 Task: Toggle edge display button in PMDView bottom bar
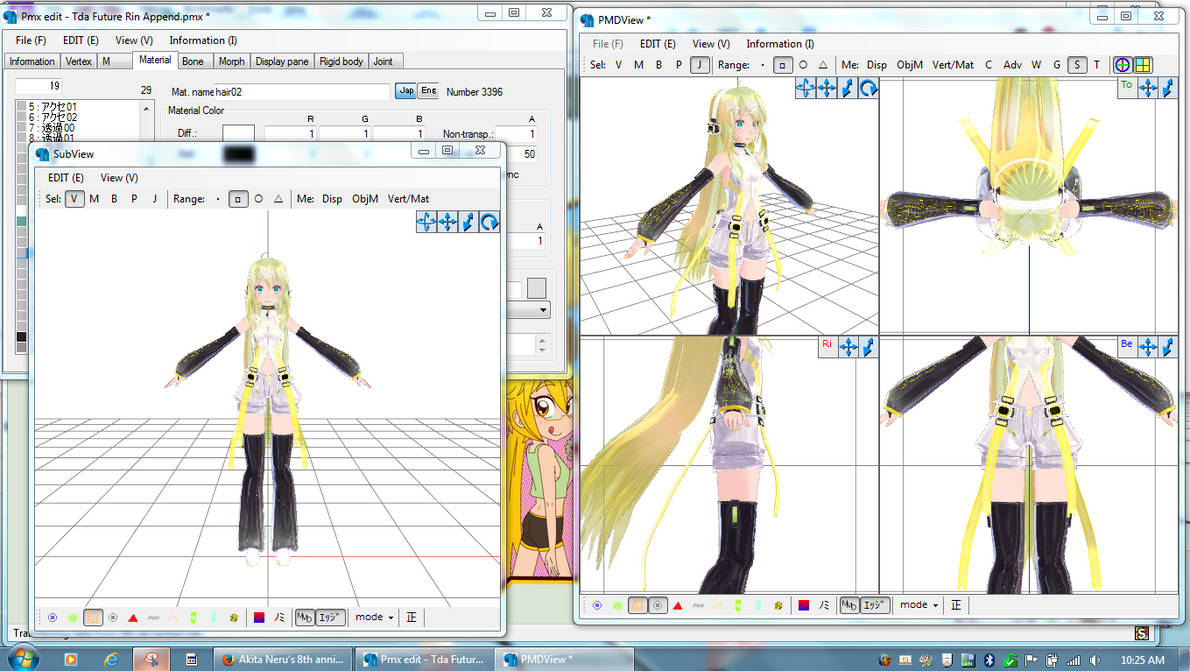[x=874, y=605]
